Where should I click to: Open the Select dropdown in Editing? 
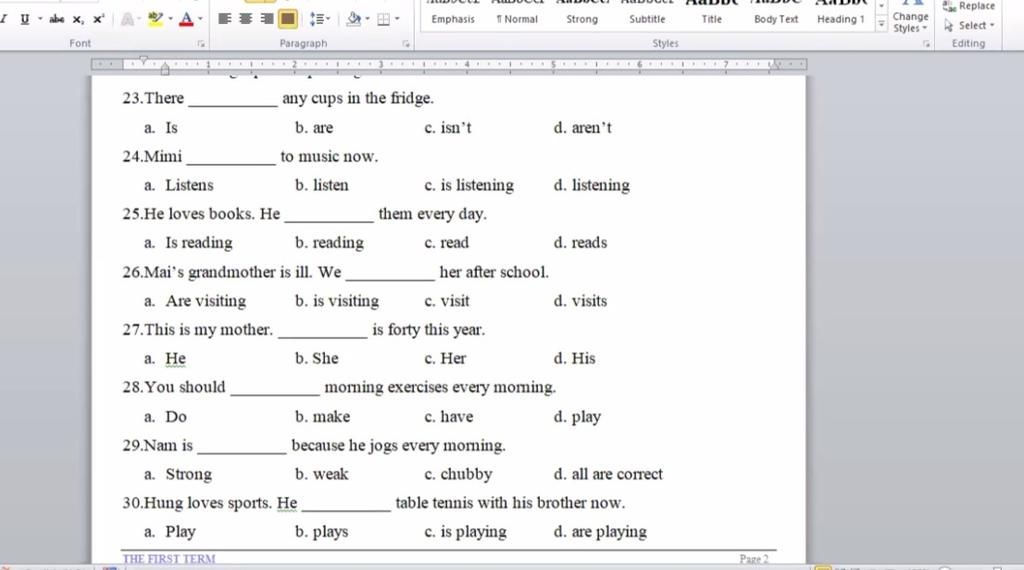pyautogui.click(x=970, y=25)
